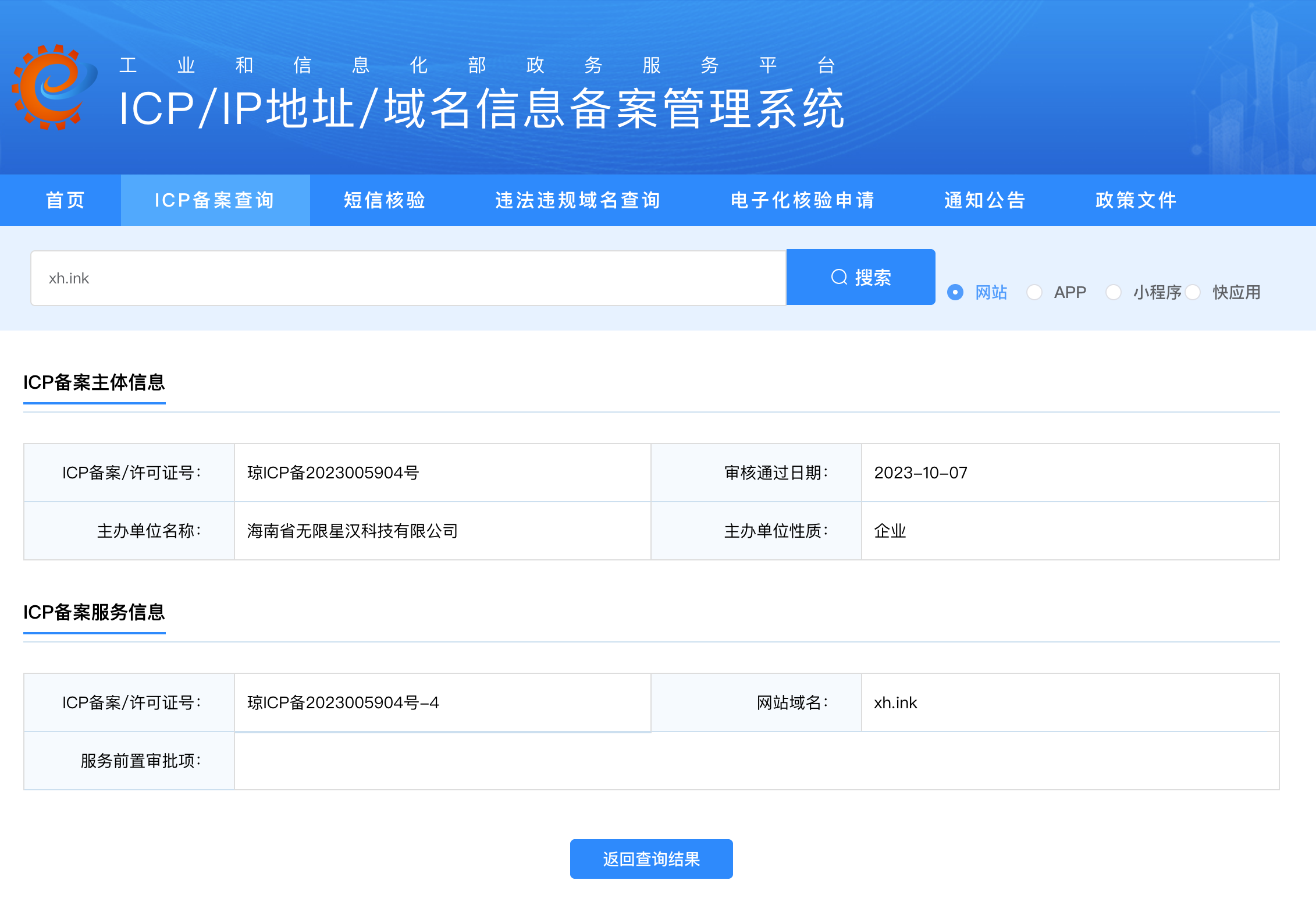Click the magnifier icon in search button
The width and height of the screenshot is (1316, 923).
click(x=839, y=277)
